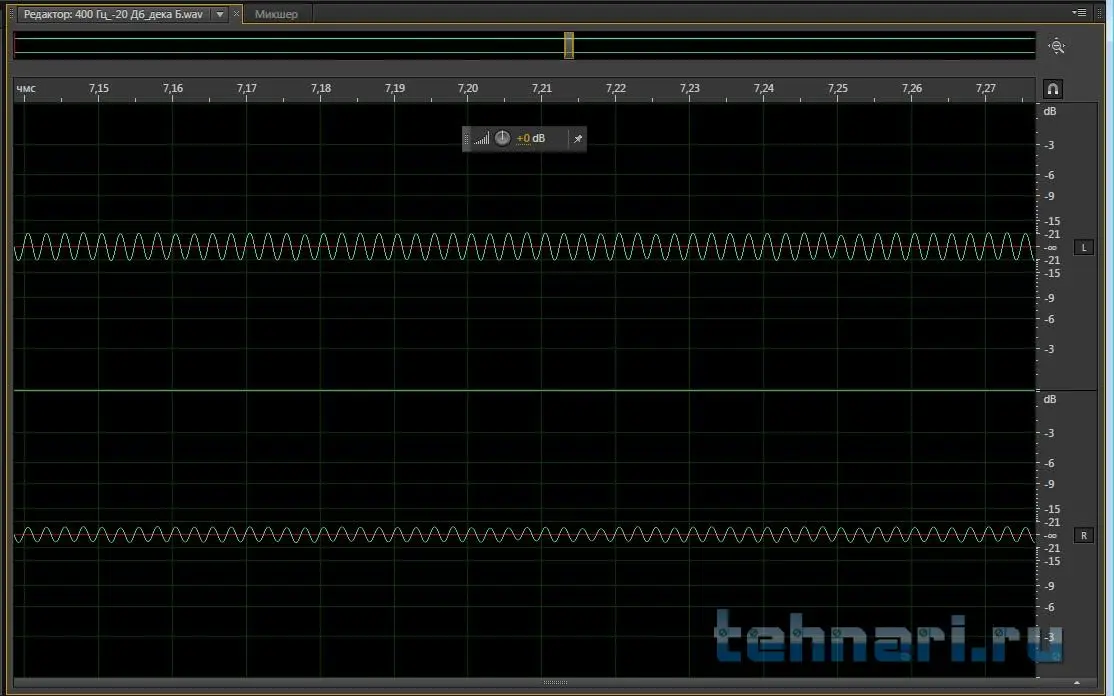Viewport: 1114px width, 696px height.
Task: Grab the HUD drag handle grip
Action: pyautogui.click(x=467, y=139)
